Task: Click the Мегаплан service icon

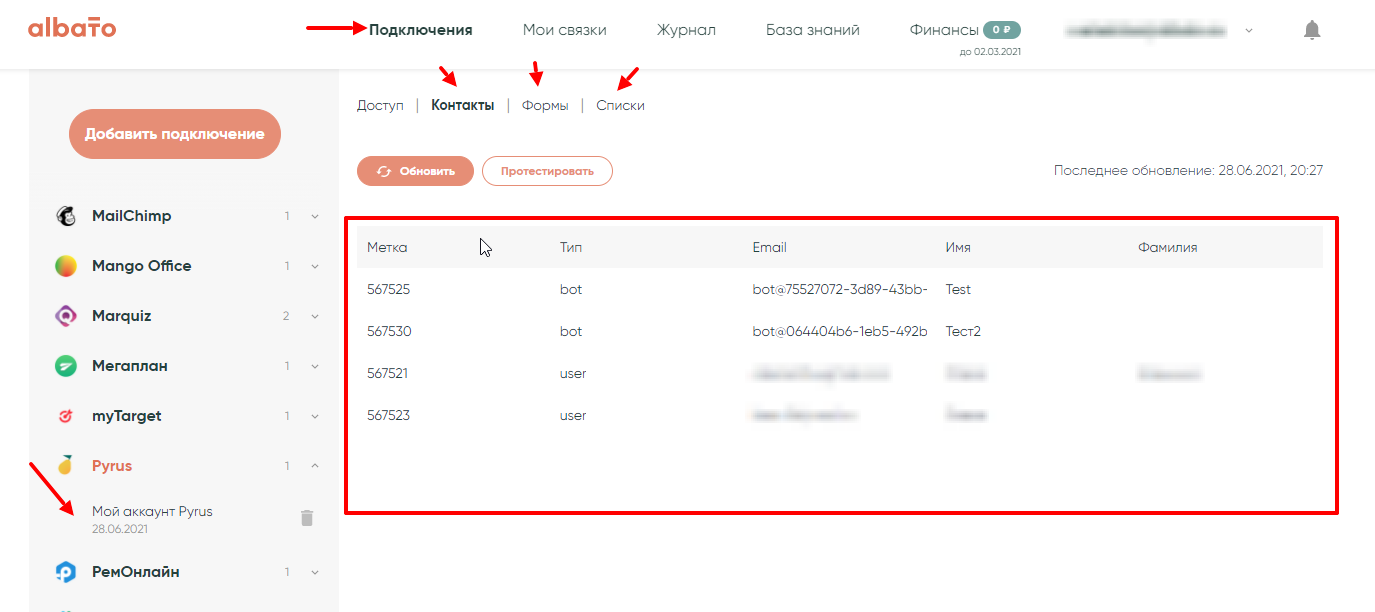Action: (x=66, y=366)
